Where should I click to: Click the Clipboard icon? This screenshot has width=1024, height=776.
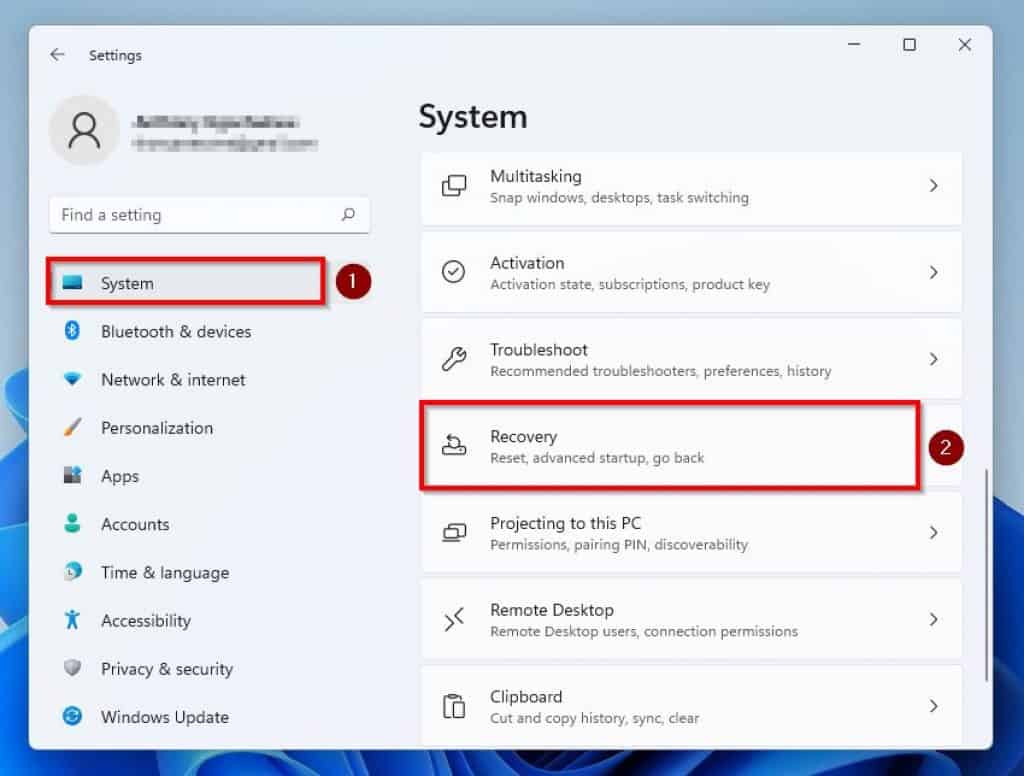coord(454,705)
